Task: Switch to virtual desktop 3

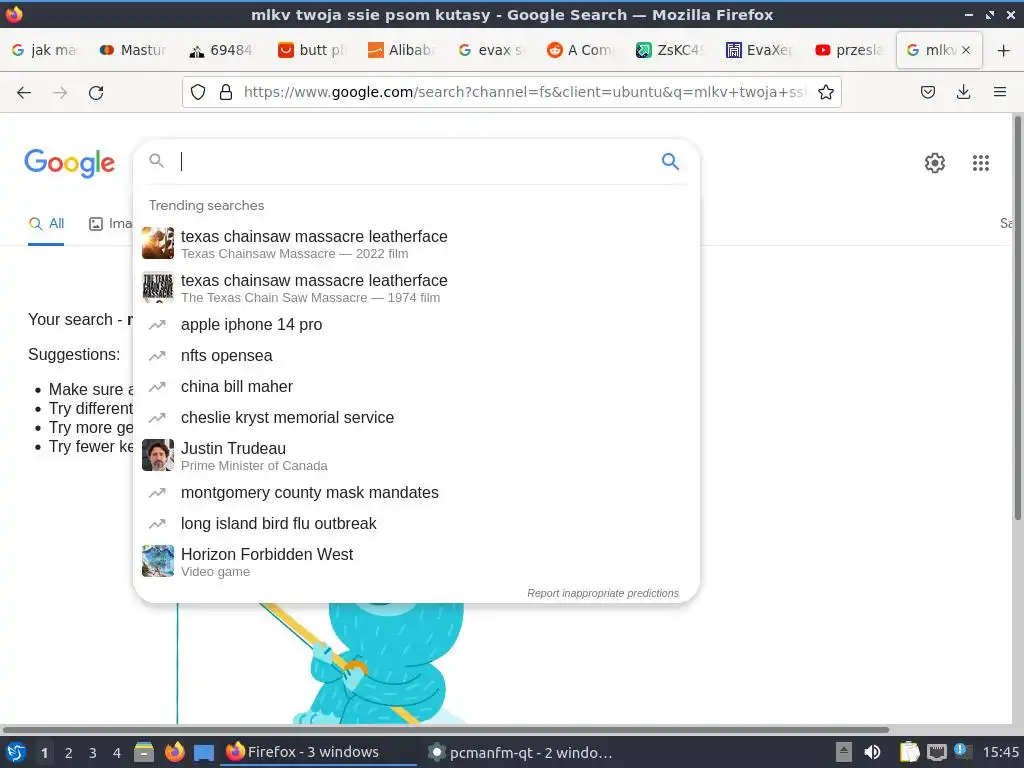Action: tap(93, 753)
